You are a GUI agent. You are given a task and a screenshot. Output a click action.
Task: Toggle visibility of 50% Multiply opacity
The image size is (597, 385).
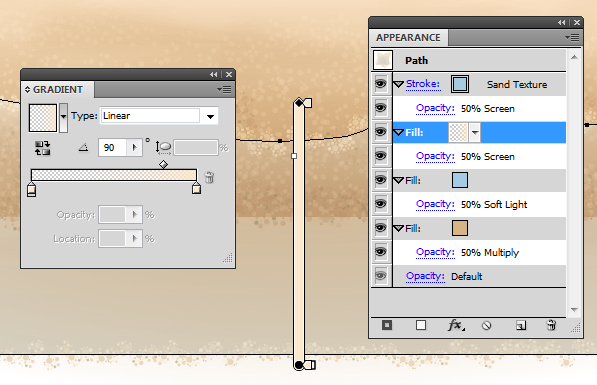coord(381,252)
